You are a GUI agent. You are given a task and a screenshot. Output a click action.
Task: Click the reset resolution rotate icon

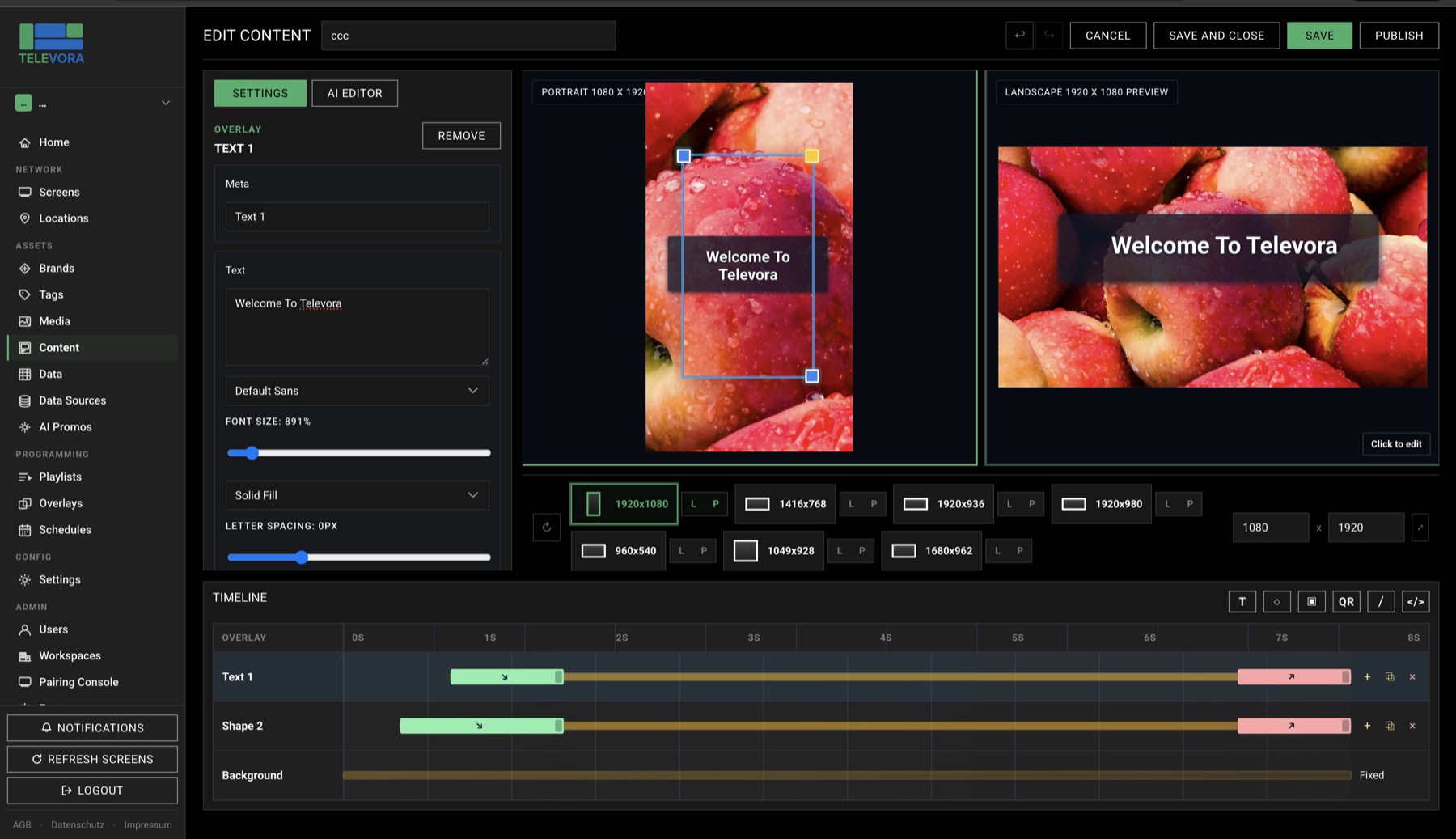tap(547, 527)
